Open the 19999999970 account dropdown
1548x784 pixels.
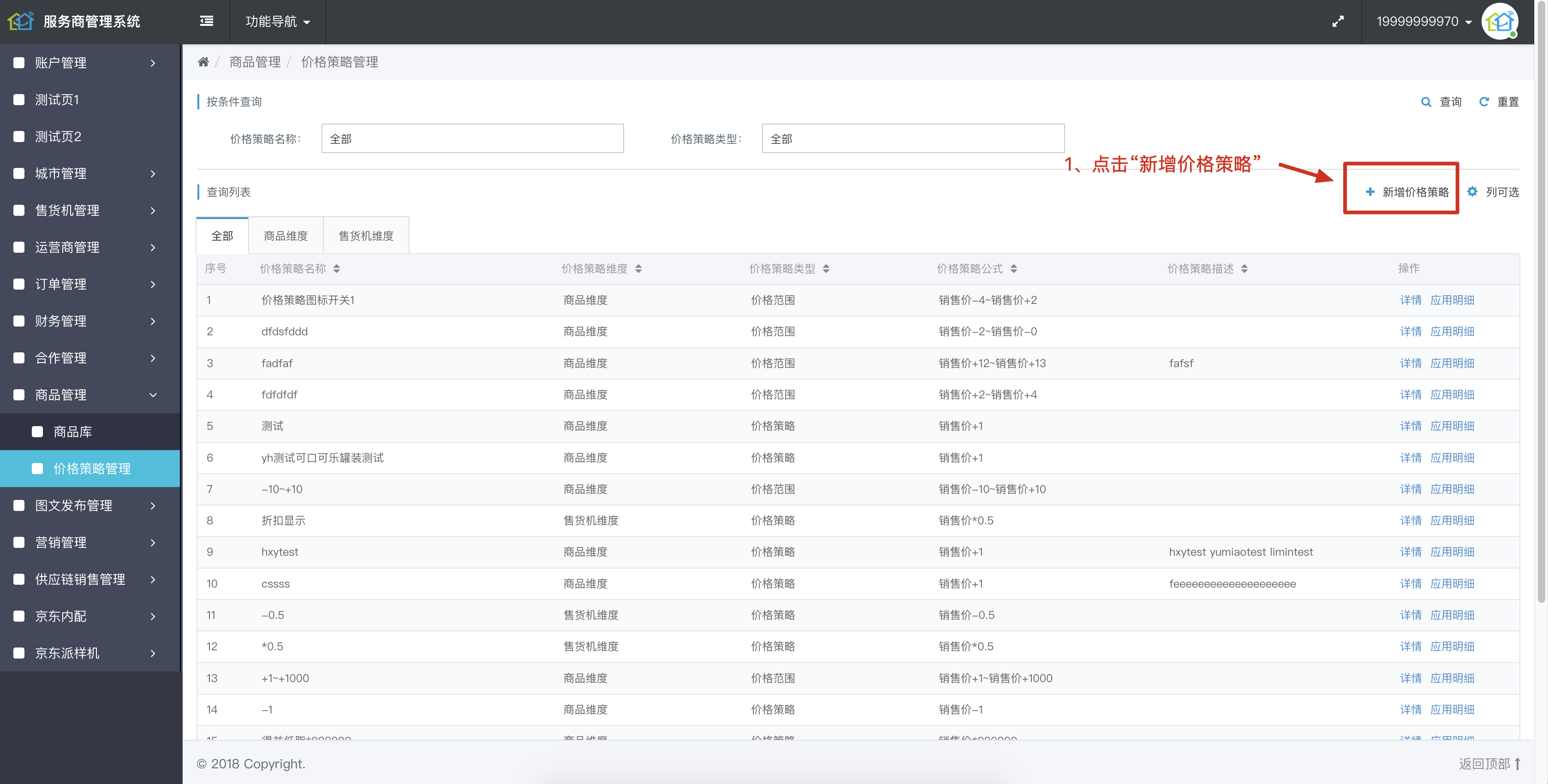[x=1423, y=22]
